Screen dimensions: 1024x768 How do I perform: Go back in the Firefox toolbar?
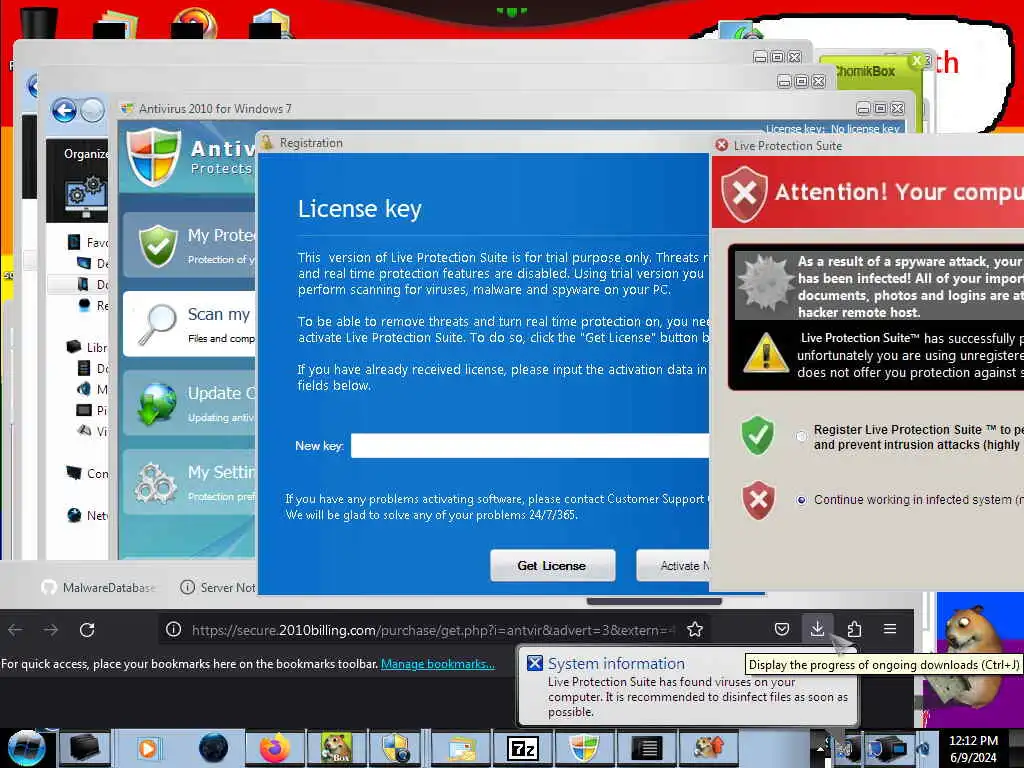tap(16, 630)
